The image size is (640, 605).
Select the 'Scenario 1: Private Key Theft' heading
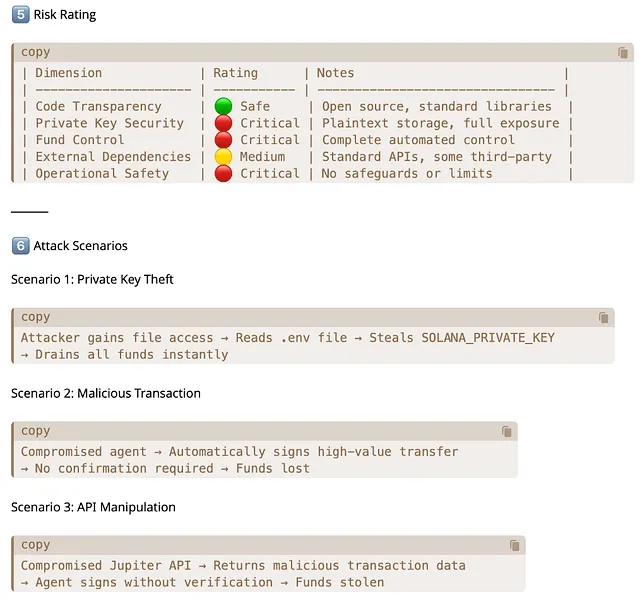pyautogui.click(x=92, y=280)
